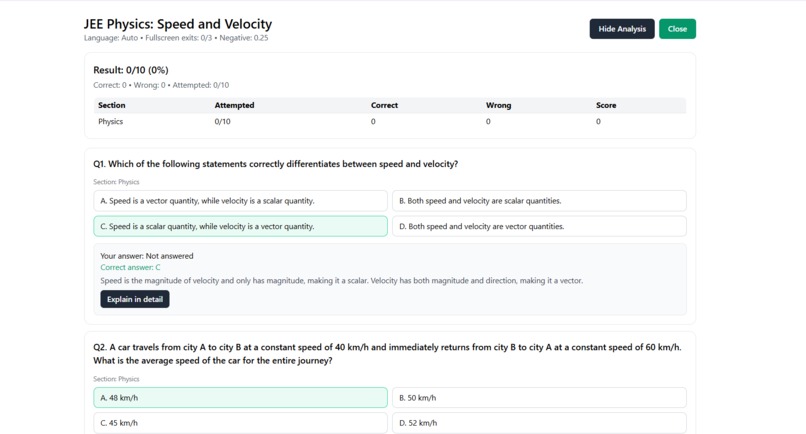
Task: Click the Hide Analysis button
Action: (621, 29)
